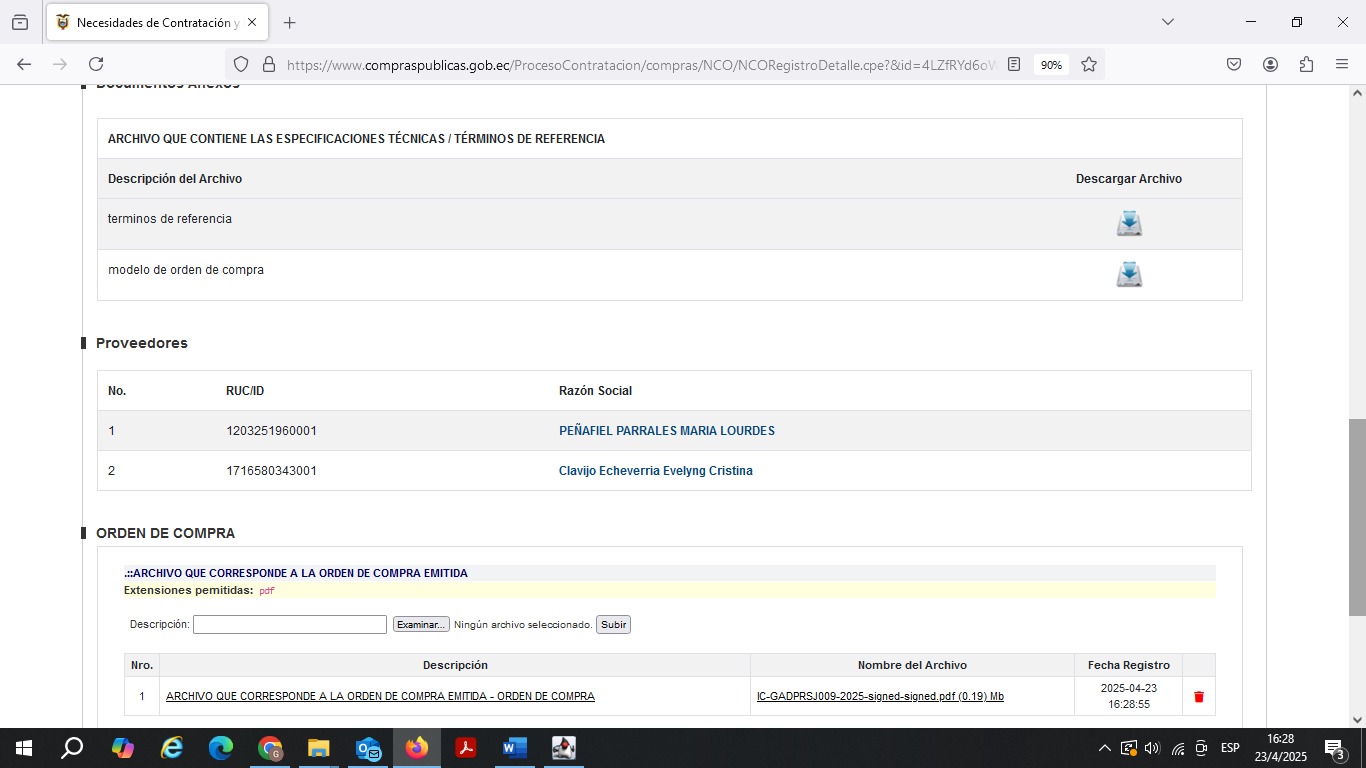Open PEÑAFIEL PARRALES MARIA LOURDES provider link
Viewport: 1366px width, 768px height.
pos(666,431)
